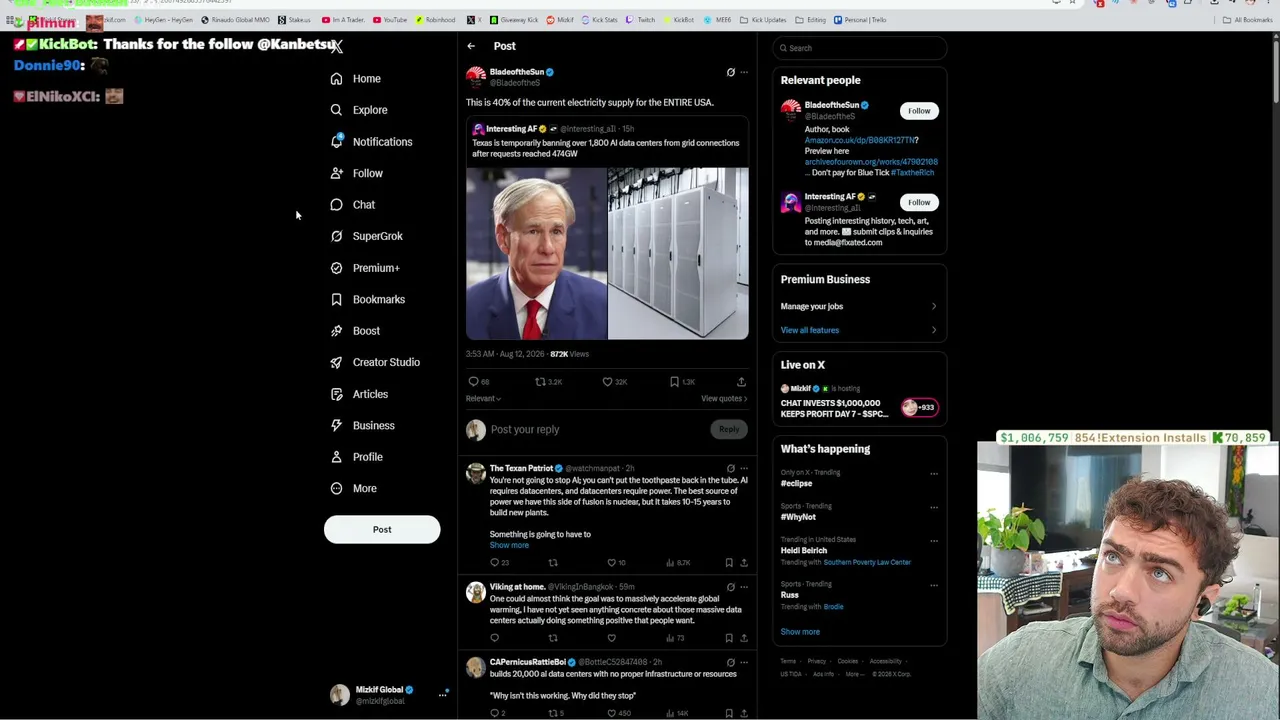Go back using the Post header arrow
This screenshot has width=1280, height=720.
pos(471,46)
